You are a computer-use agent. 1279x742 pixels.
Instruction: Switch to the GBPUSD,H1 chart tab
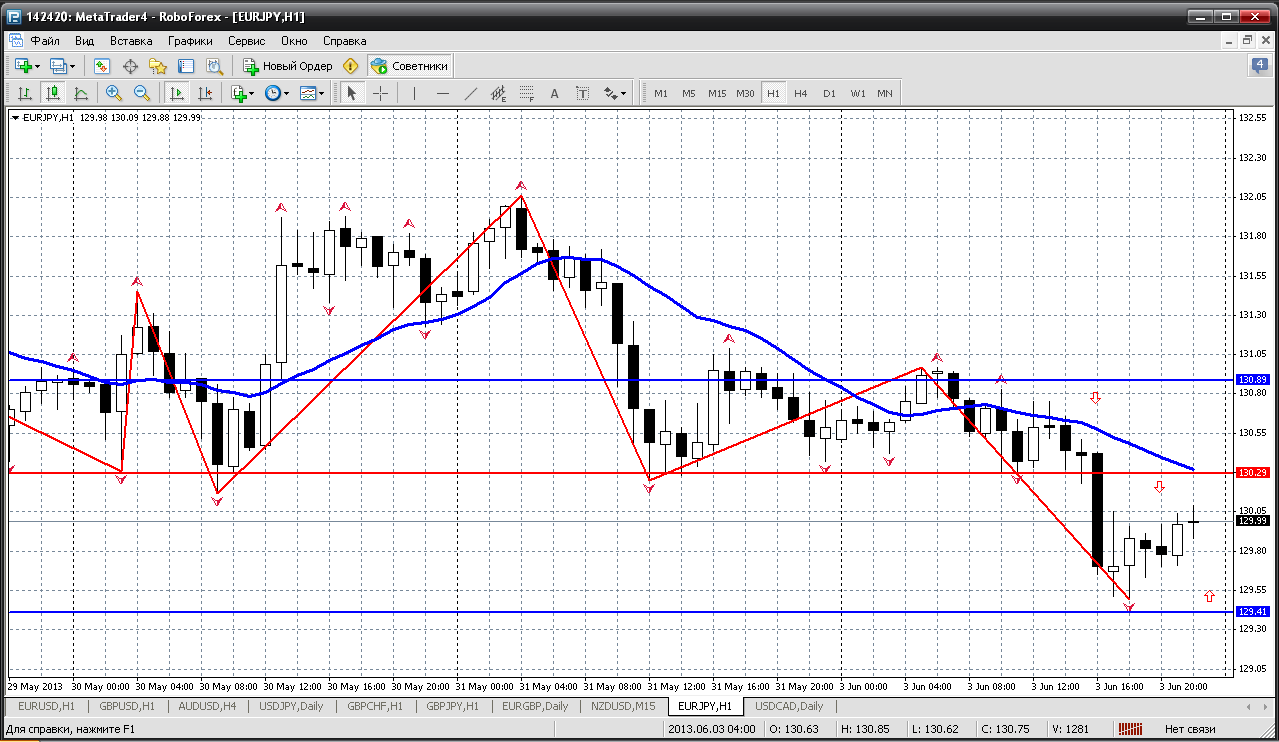tap(127, 706)
